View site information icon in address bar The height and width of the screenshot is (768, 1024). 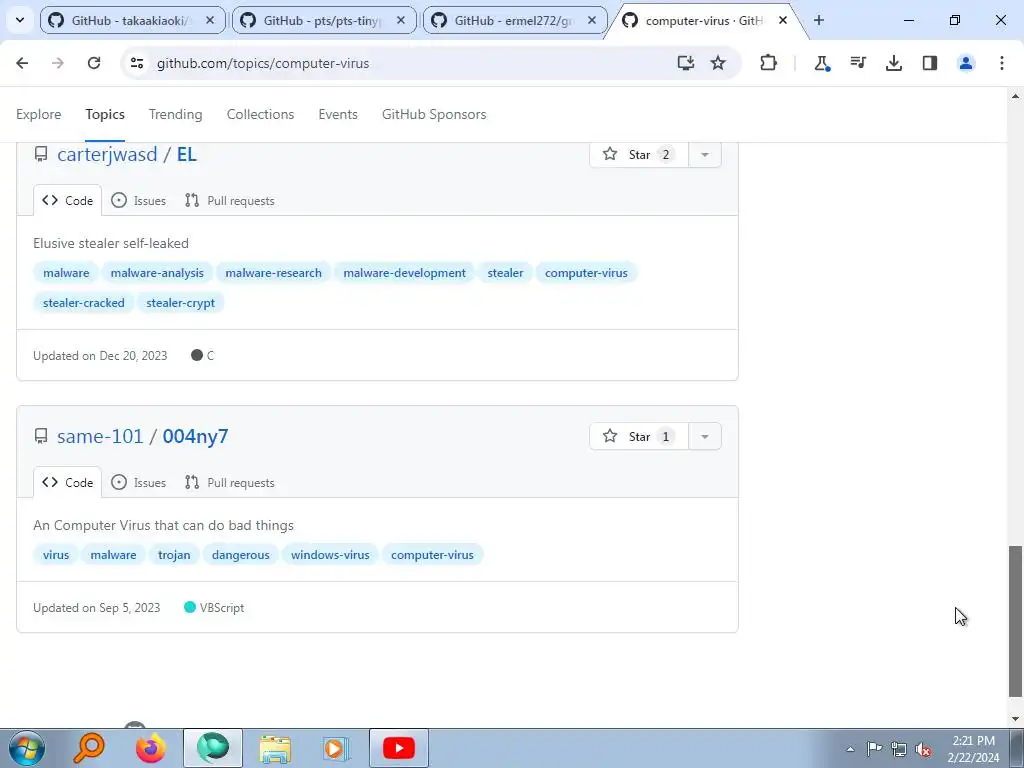pos(137,63)
